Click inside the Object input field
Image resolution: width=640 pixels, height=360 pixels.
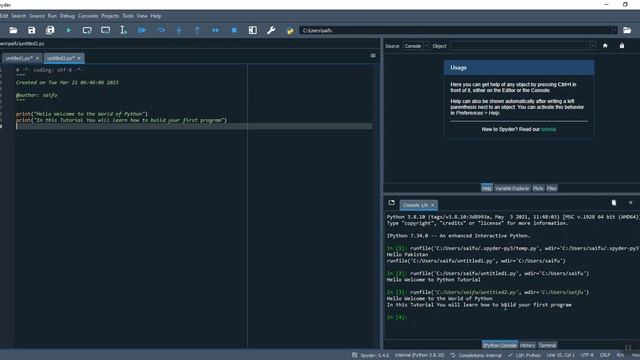(520, 46)
